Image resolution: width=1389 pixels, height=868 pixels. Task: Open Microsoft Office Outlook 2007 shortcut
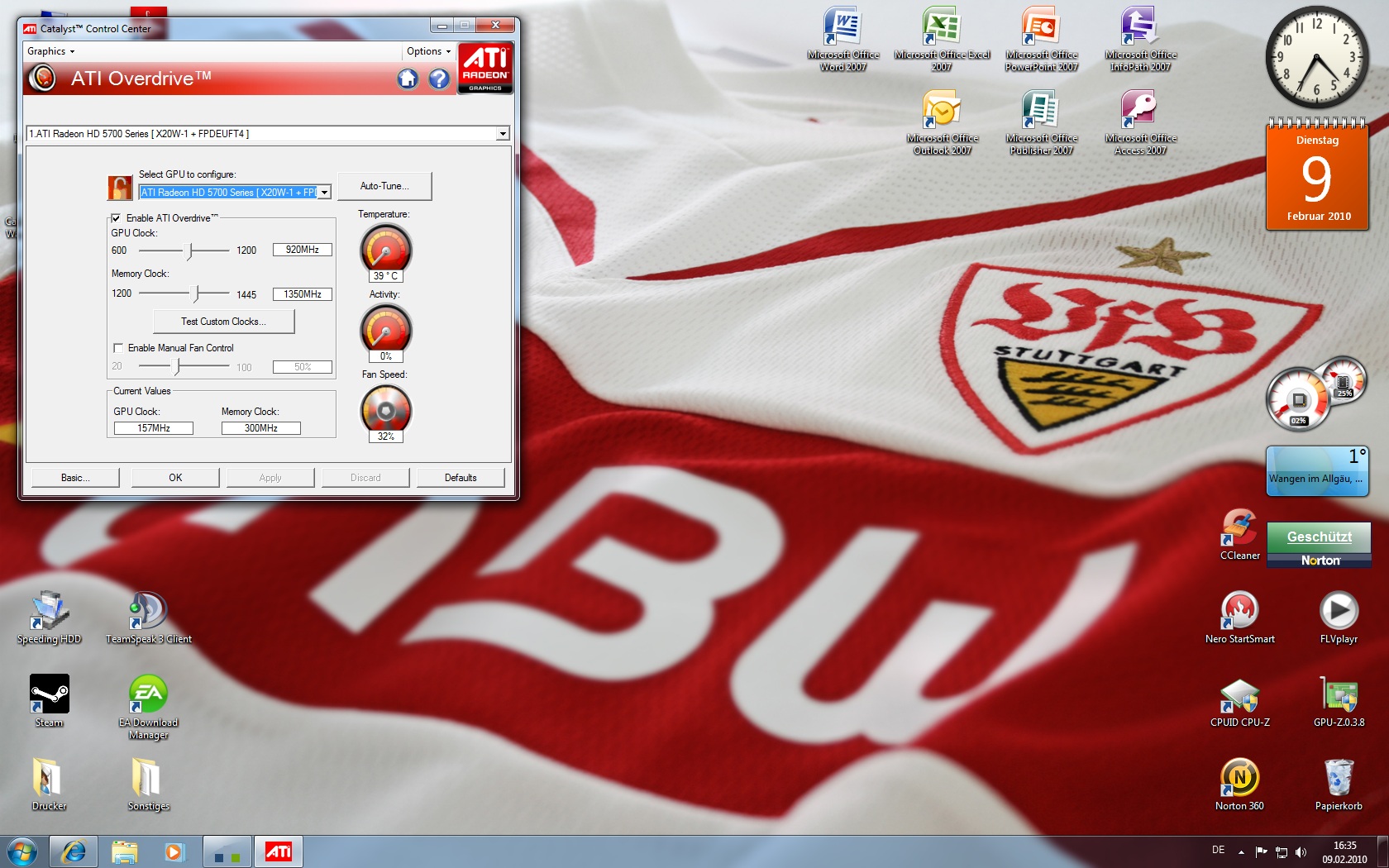942,122
